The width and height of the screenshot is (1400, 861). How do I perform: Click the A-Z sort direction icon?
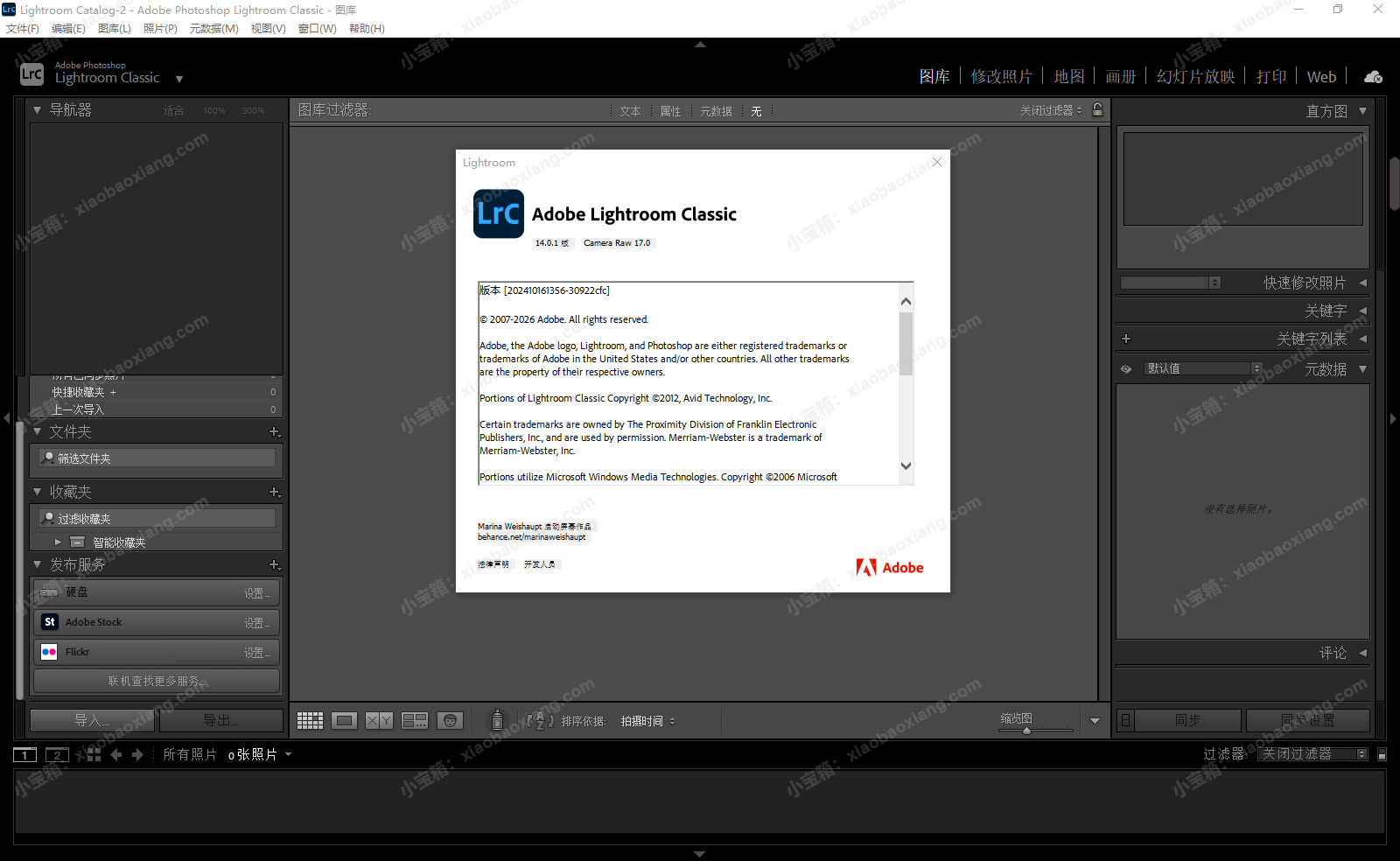tap(540, 720)
